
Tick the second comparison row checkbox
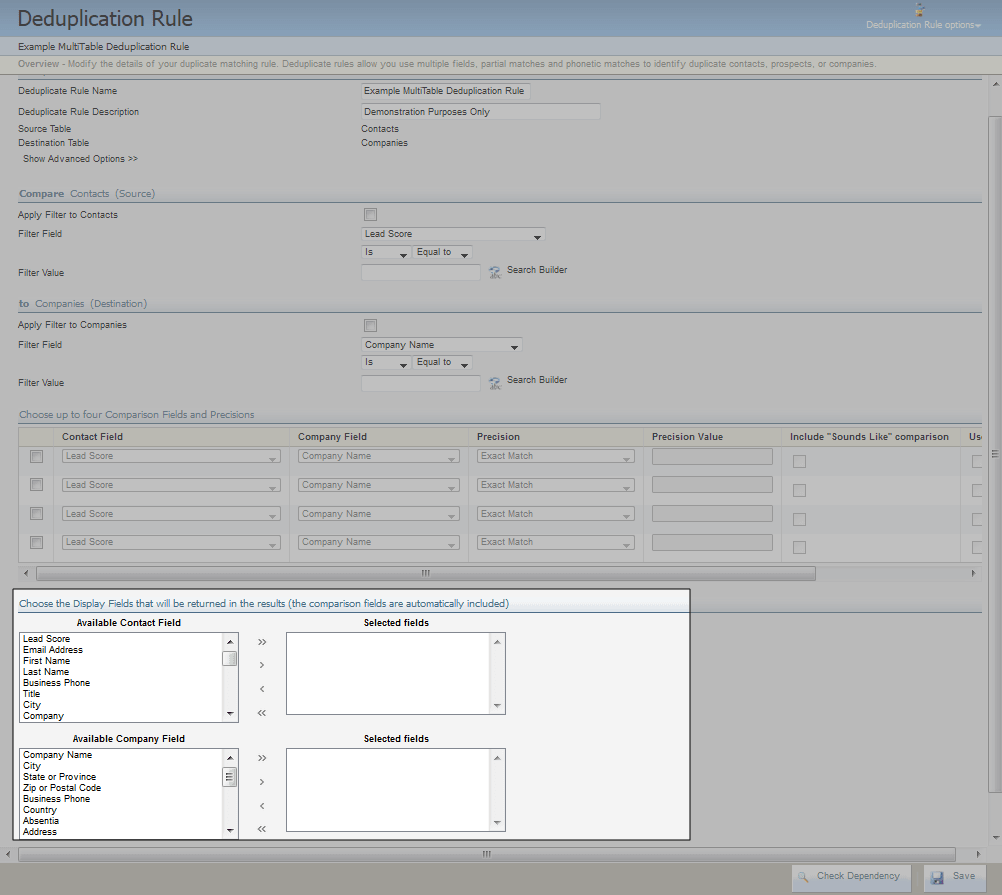[x=36, y=485]
